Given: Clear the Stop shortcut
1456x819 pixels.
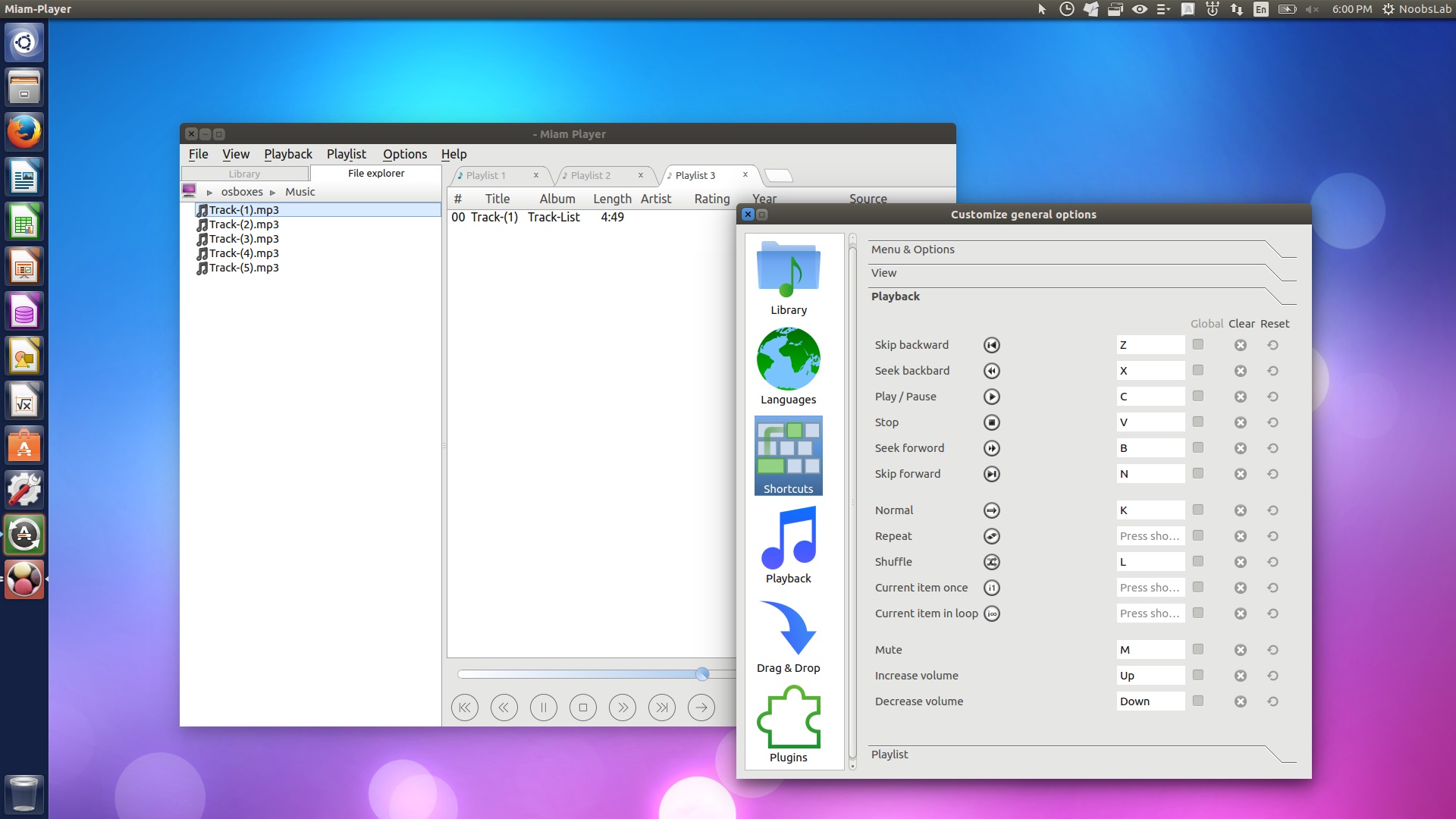Looking at the screenshot, I should (x=1240, y=422).
